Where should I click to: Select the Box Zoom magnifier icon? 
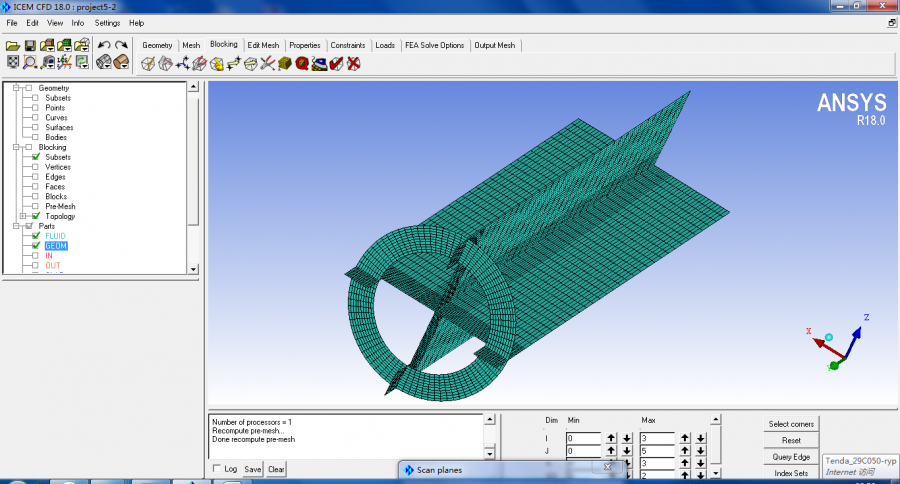30,62
